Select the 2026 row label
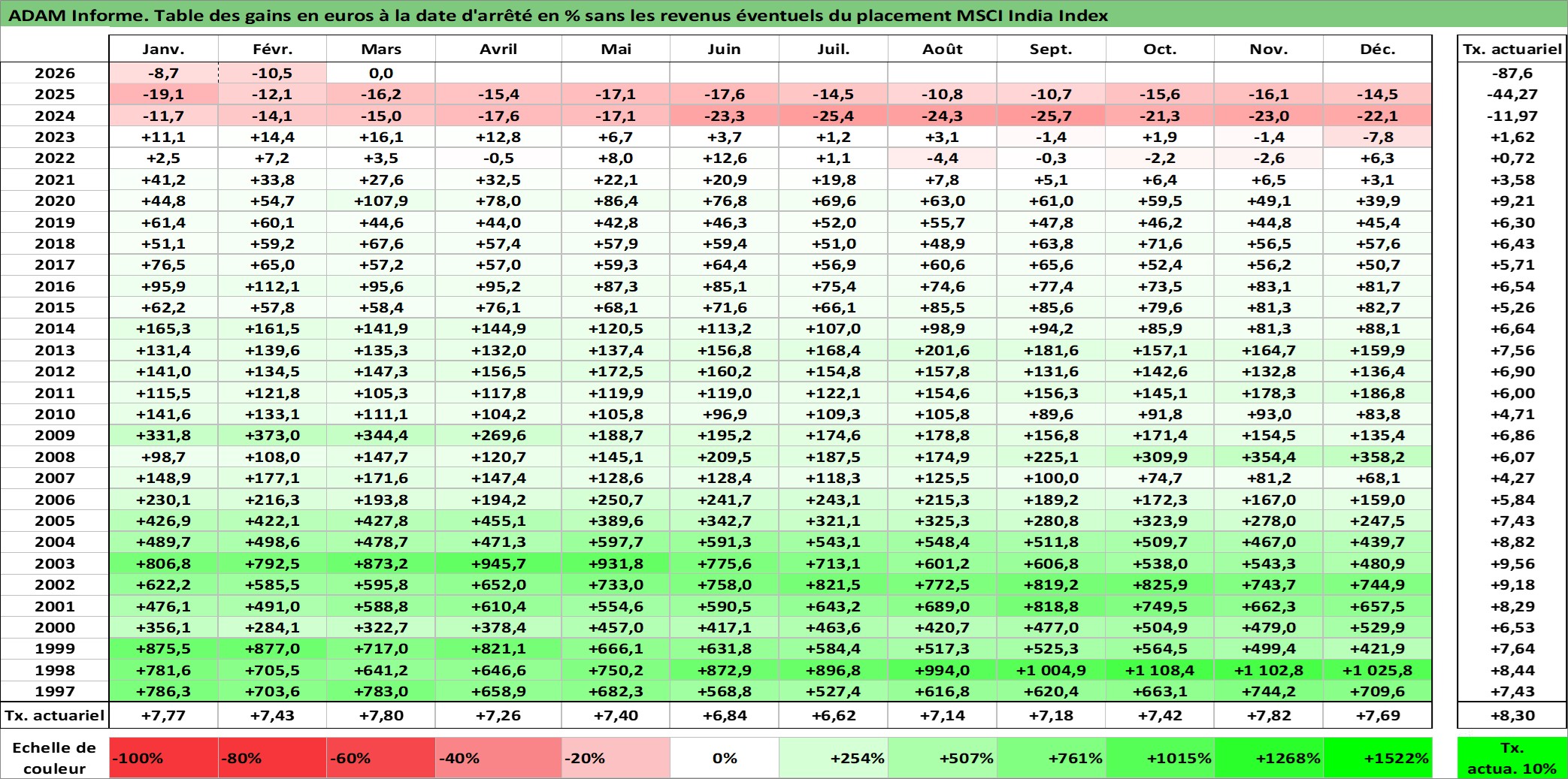This screenshot has height=779, width=1568. point(55,73)
